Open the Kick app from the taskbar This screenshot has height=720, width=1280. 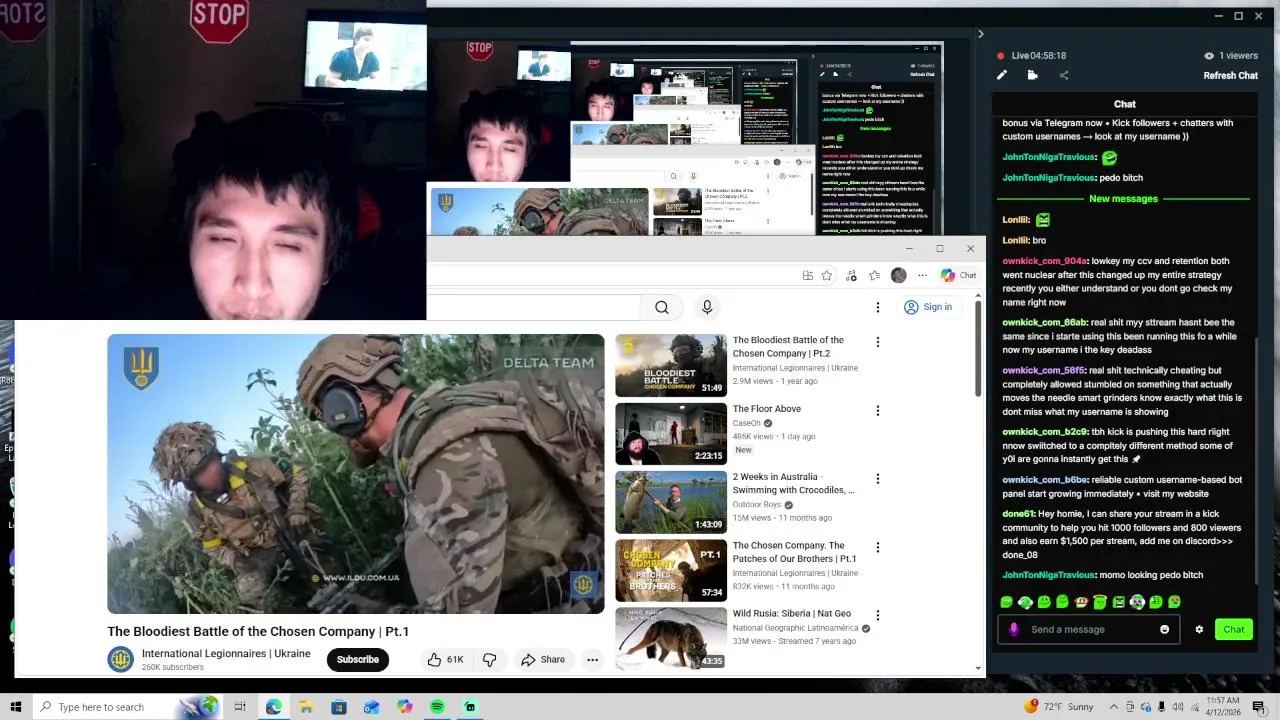point(470,707)
